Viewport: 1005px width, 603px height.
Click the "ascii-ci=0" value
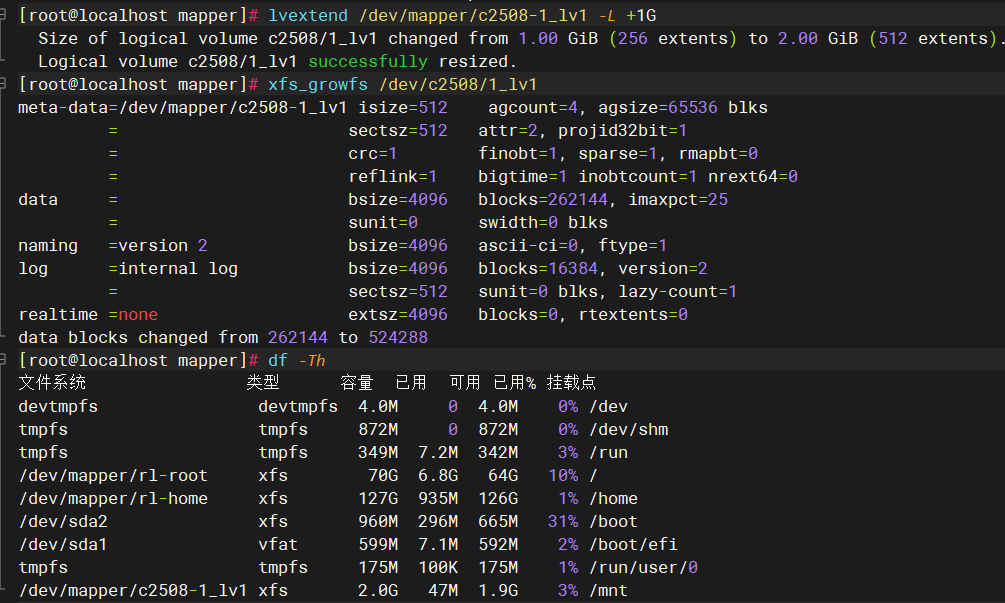coord(527,246)
